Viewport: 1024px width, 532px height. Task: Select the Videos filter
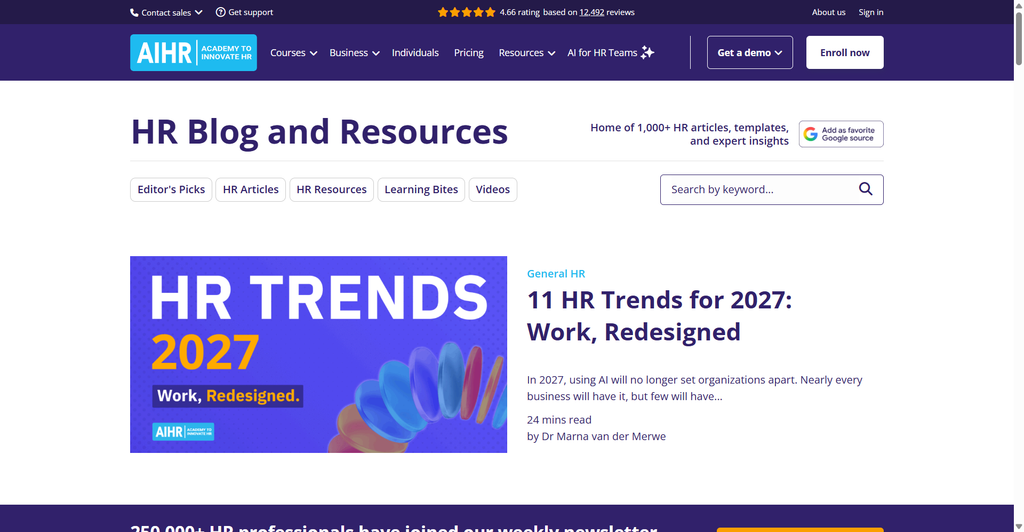click(493, 189)
